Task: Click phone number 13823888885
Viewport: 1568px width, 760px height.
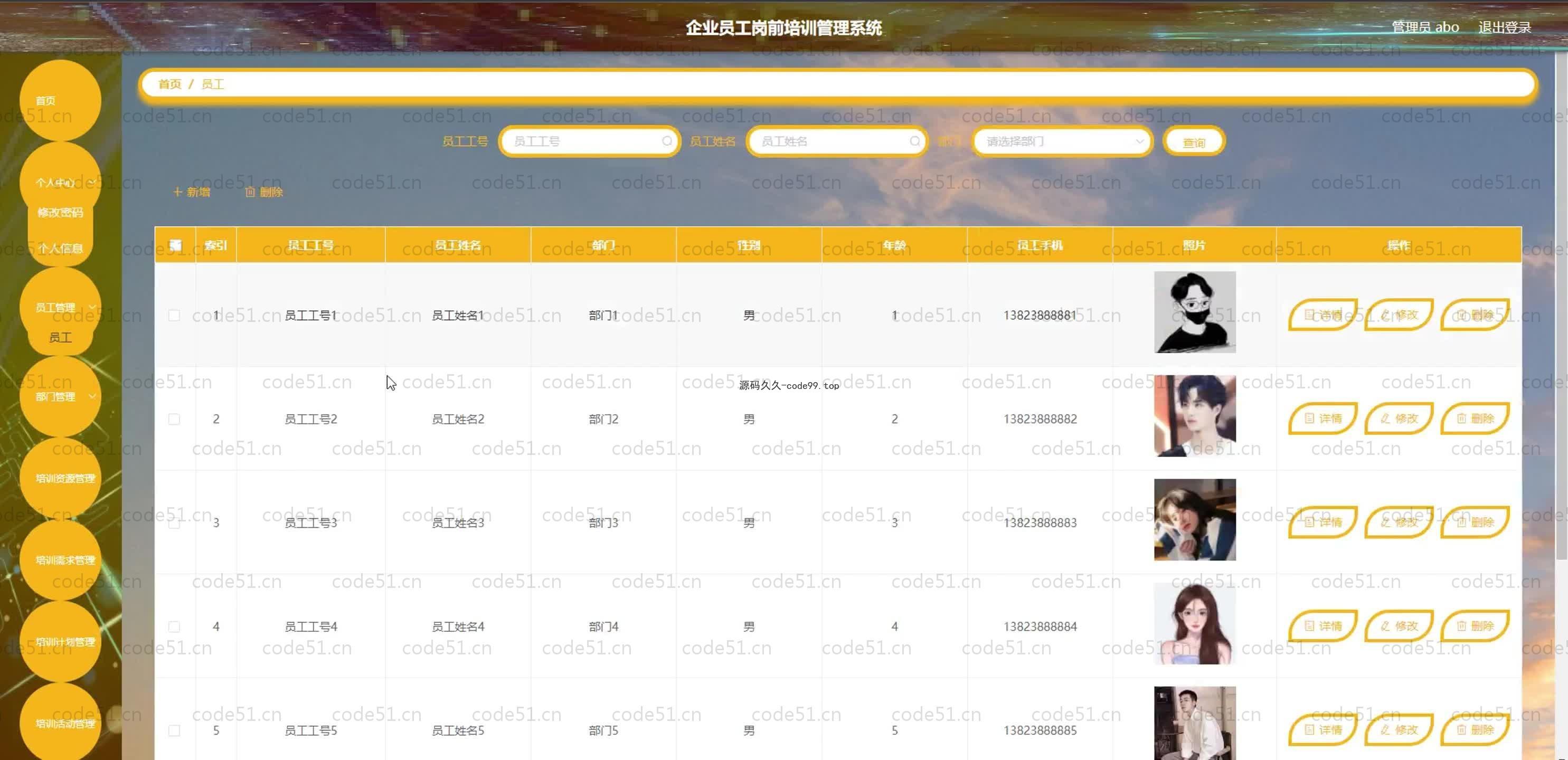Action: (x=1040, y=730)
